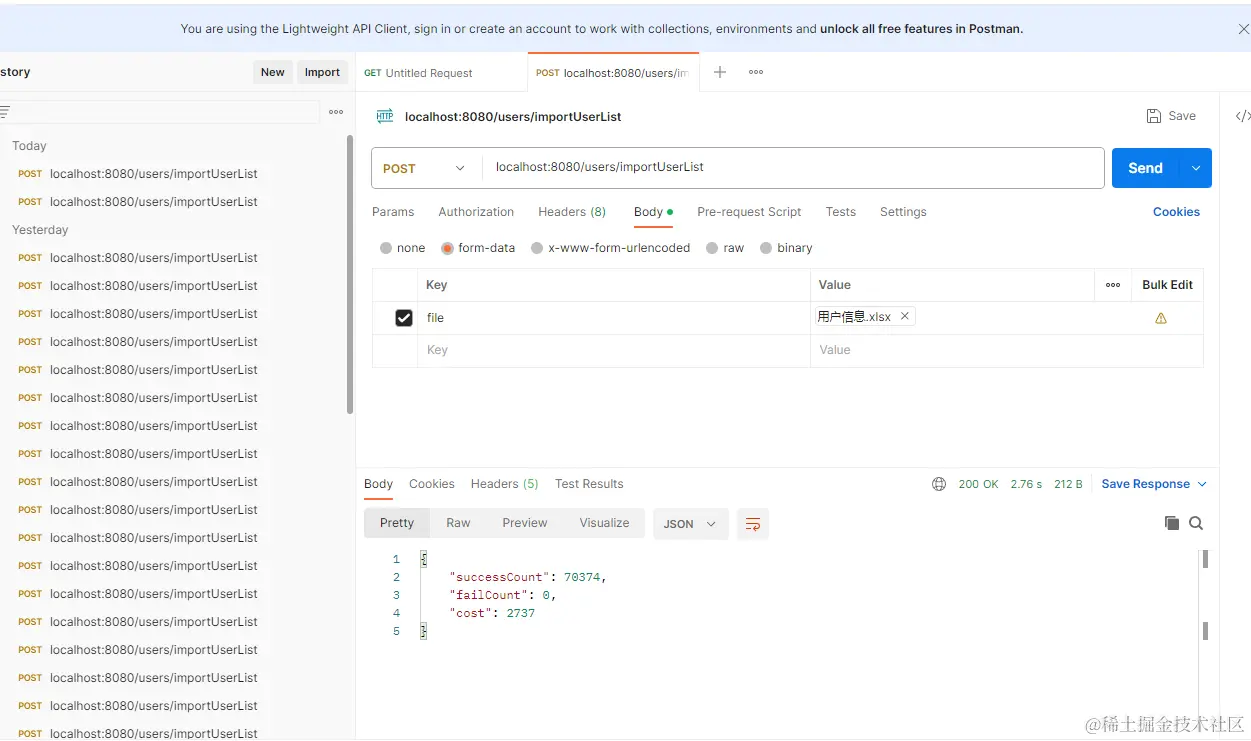This screenshot has height=741, width=1251.
Task: Expand the Send button dropdown arrow
Action: tap(1196, 168)
